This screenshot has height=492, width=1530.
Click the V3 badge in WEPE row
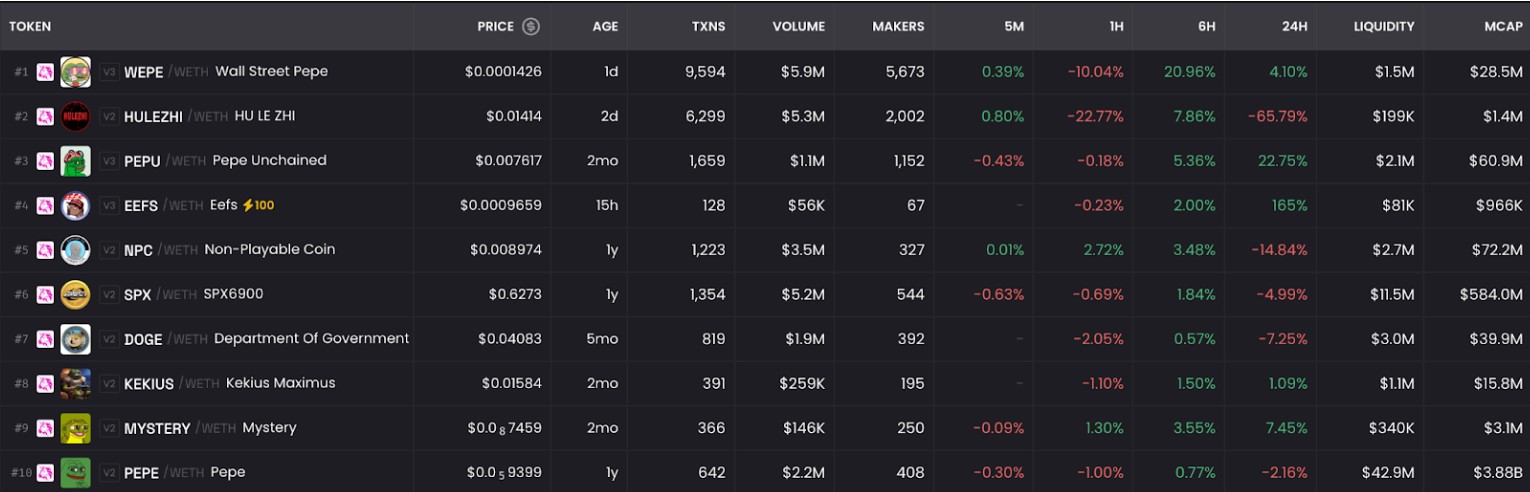(x=109, y=72)
